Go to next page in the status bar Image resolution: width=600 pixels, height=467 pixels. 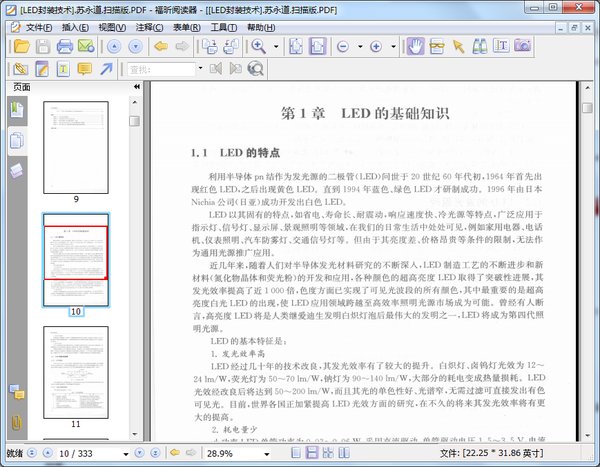[139, 453]
